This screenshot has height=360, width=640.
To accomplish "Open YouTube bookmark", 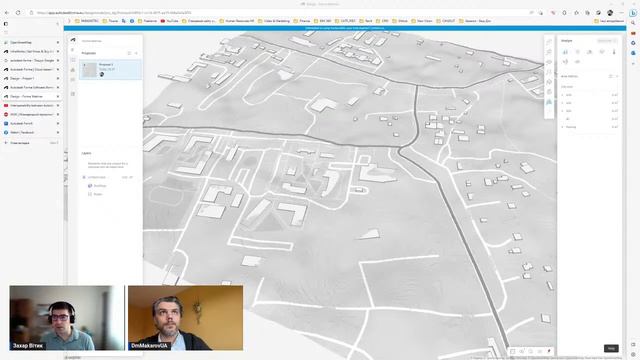I will 169,21.
